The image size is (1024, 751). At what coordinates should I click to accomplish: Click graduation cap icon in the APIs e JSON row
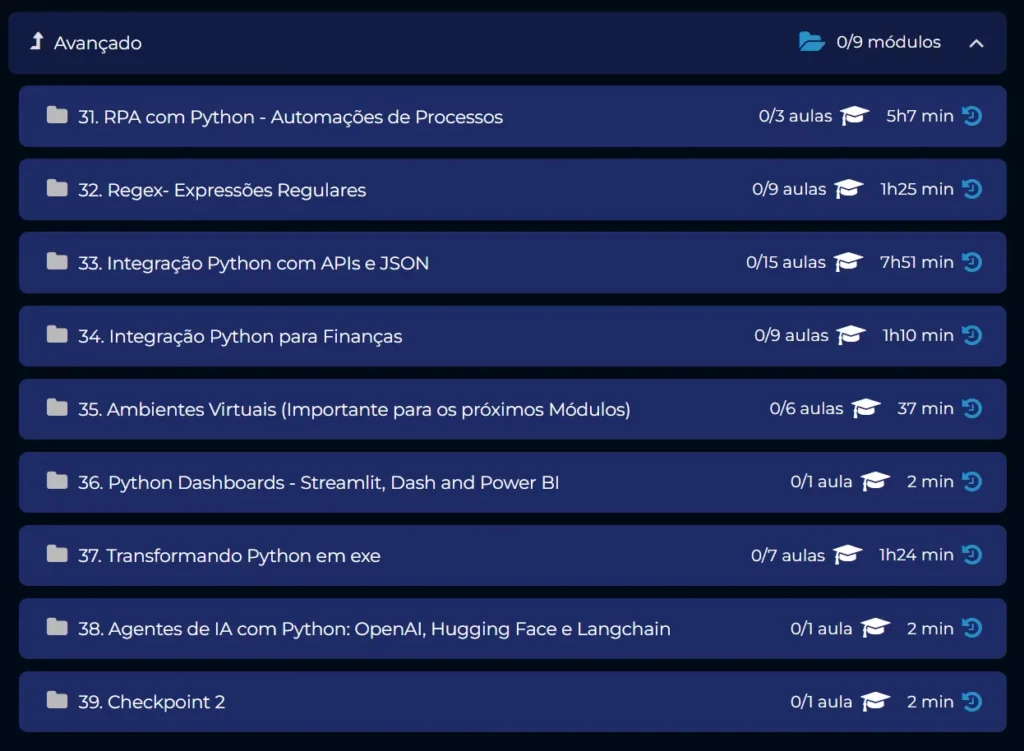pos(848,262)
